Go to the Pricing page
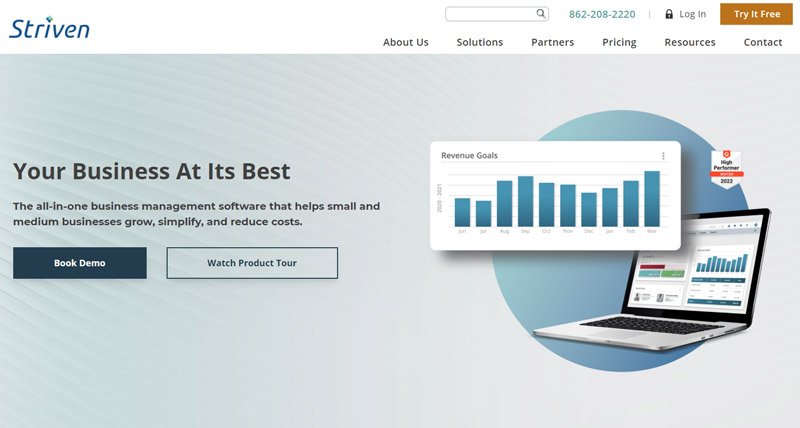The width and height of the screenshot is (800, 428). pyautogui.click(x=619, y=42)
